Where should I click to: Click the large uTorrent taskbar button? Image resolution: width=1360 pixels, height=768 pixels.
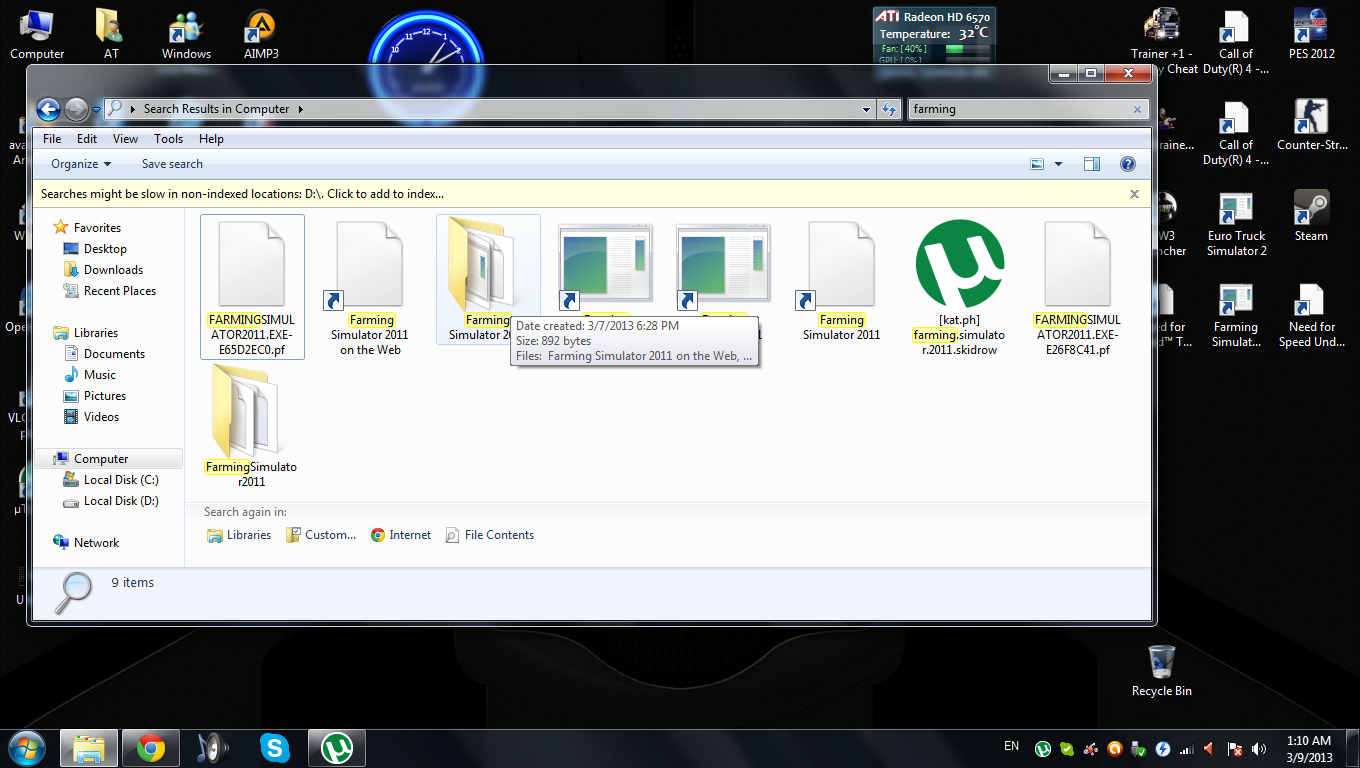coord(337,748)
